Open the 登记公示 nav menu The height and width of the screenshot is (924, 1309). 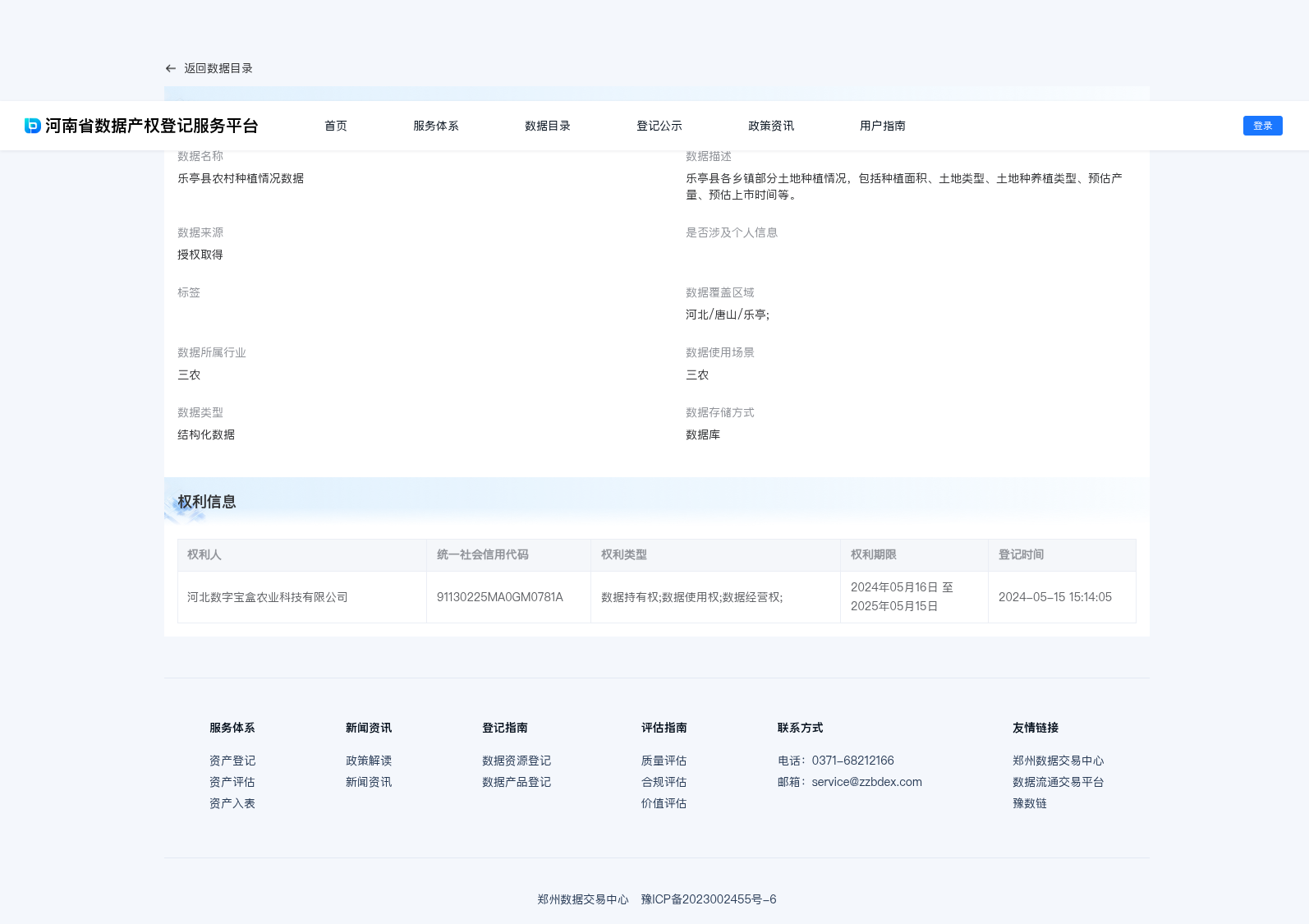point(659,126)
